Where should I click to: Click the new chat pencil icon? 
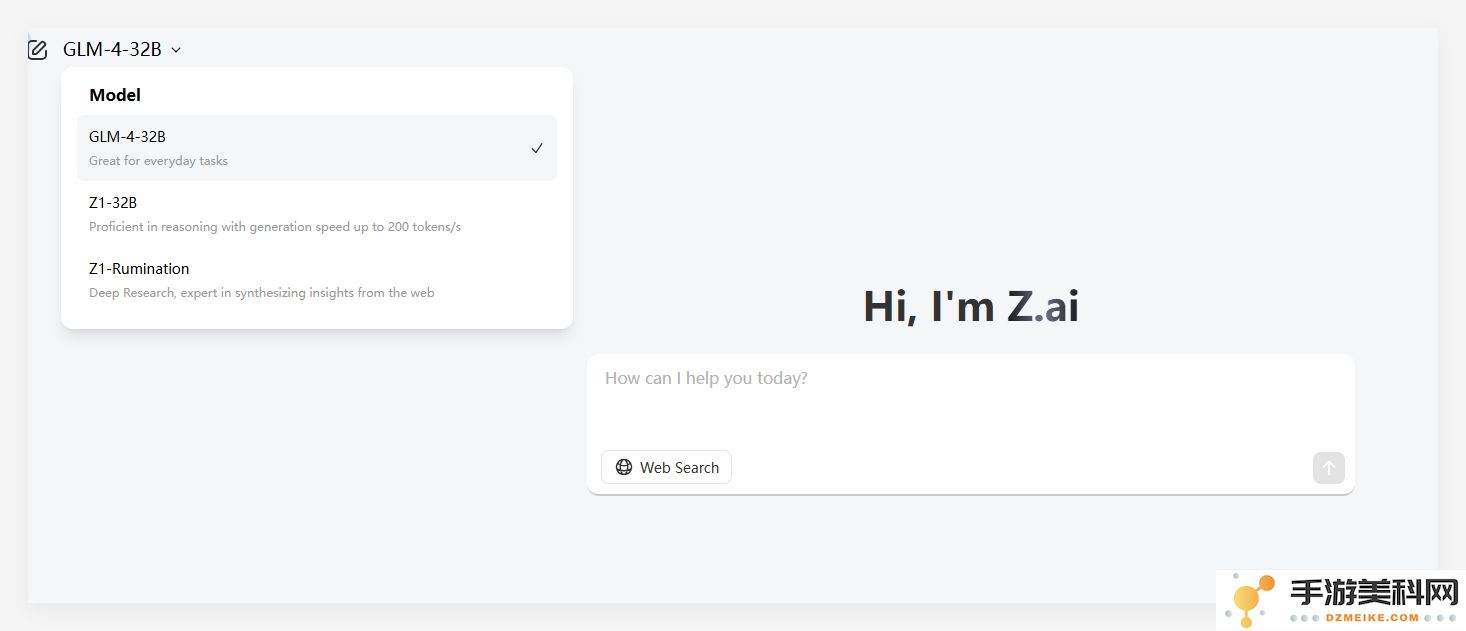click(x=37, y=50)
